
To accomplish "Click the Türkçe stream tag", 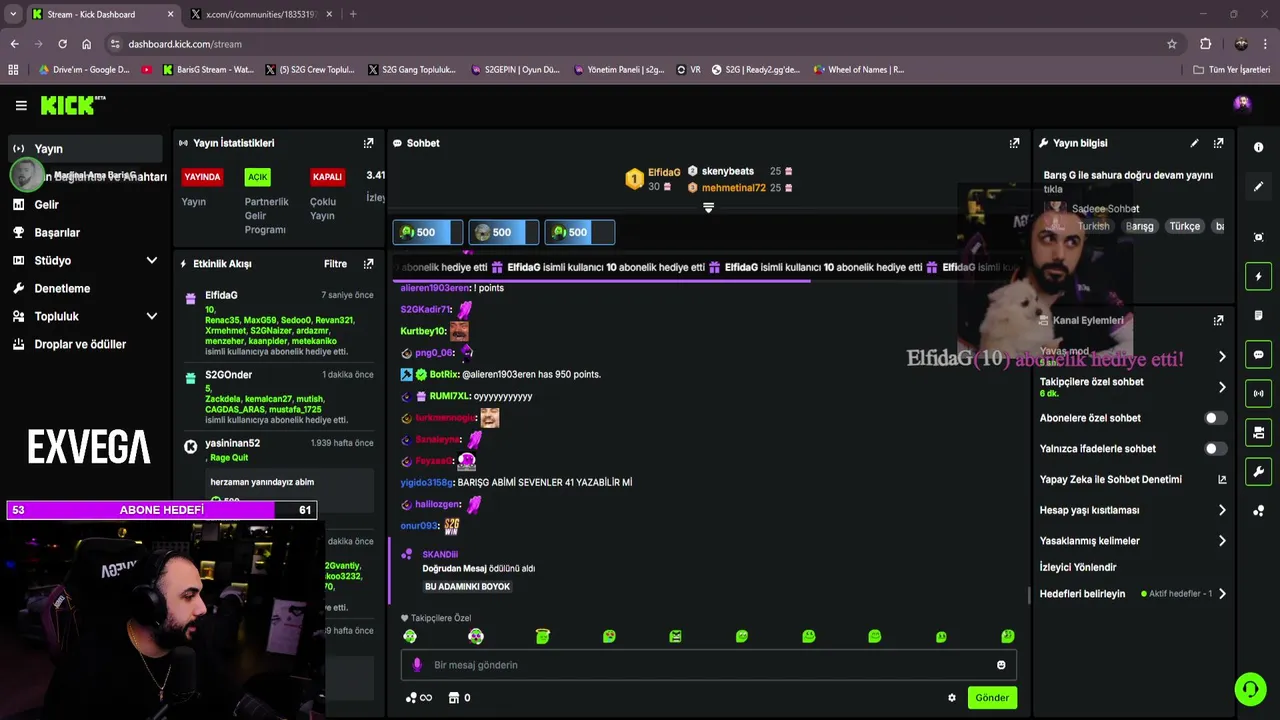I will (1185, 226).
